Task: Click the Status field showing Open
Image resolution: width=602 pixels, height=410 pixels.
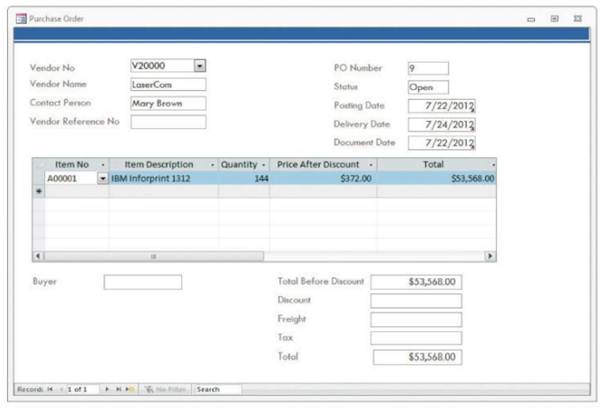Action: pos(428,87)
